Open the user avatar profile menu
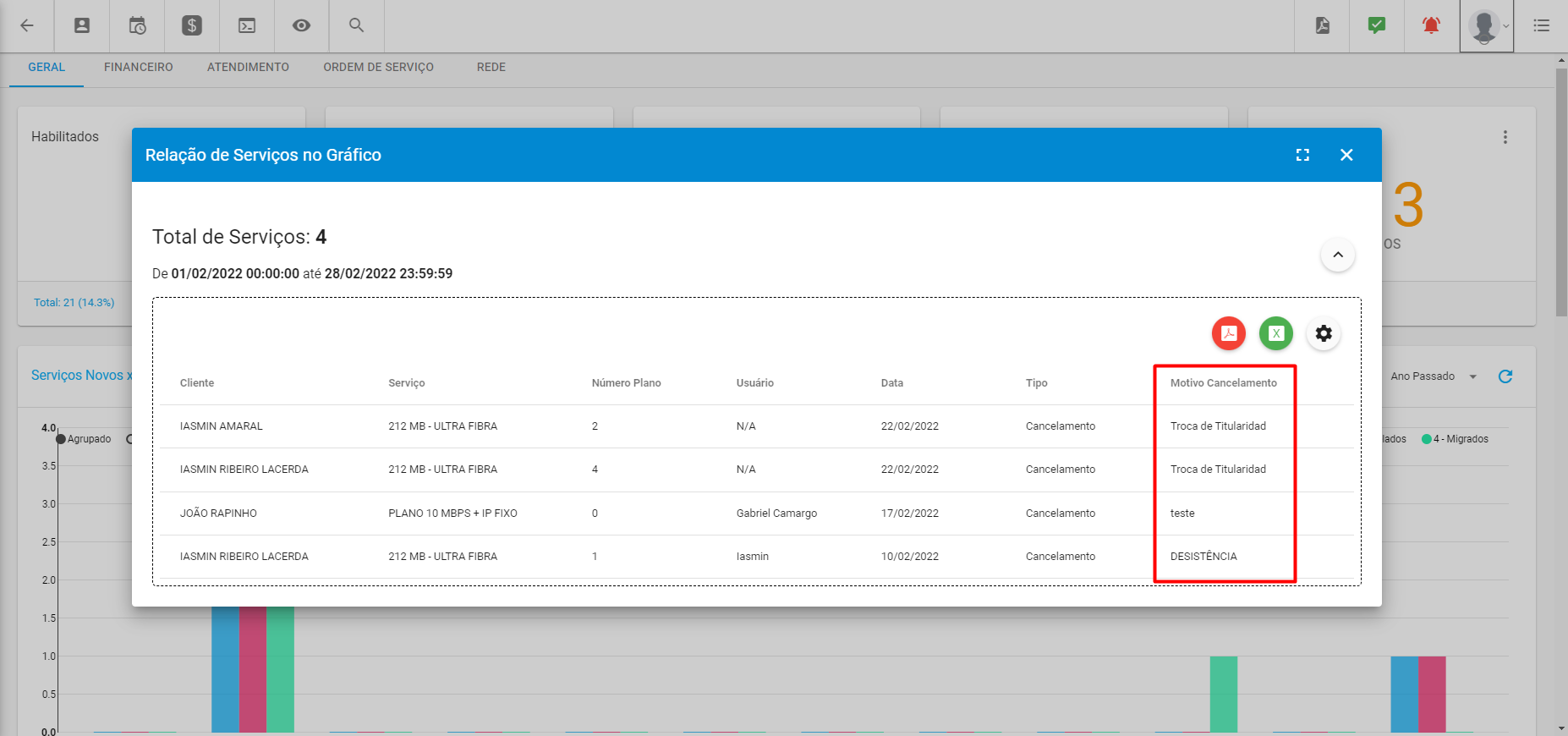Viewport: 1568px width, 736px height. coord(1487,26)
